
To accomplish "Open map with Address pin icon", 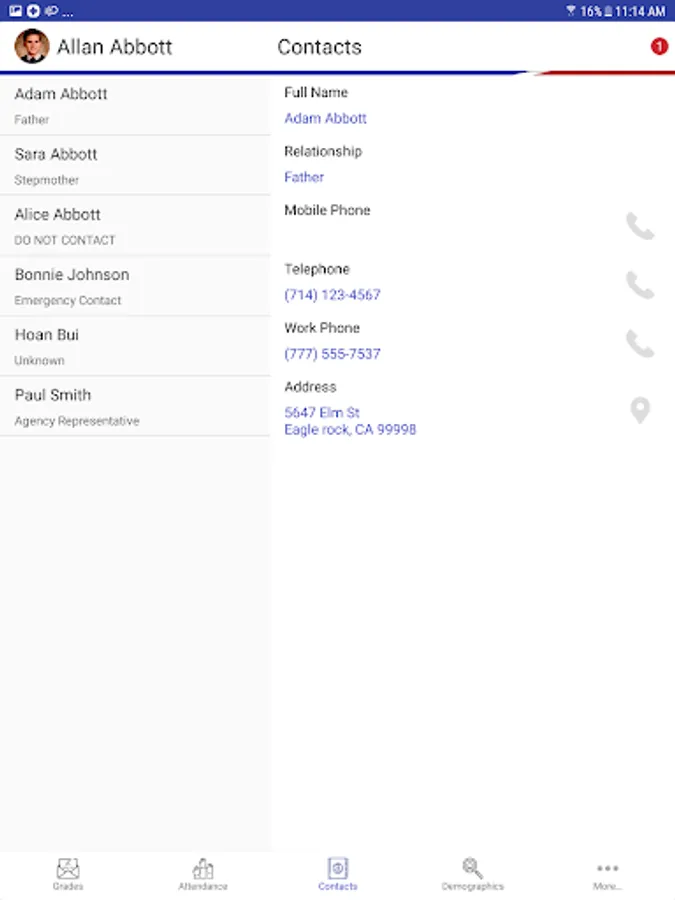I will [x=640, y=410].
